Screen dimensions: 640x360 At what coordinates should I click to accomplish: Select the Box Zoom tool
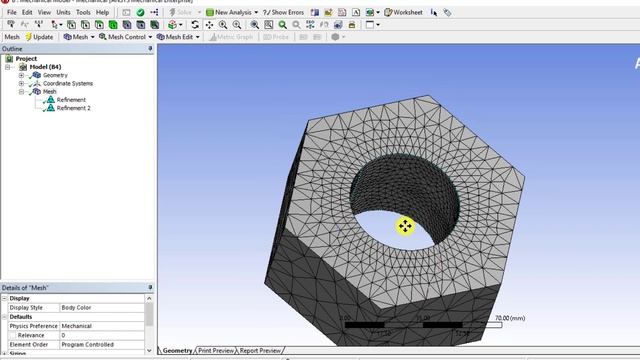point(237,25)
